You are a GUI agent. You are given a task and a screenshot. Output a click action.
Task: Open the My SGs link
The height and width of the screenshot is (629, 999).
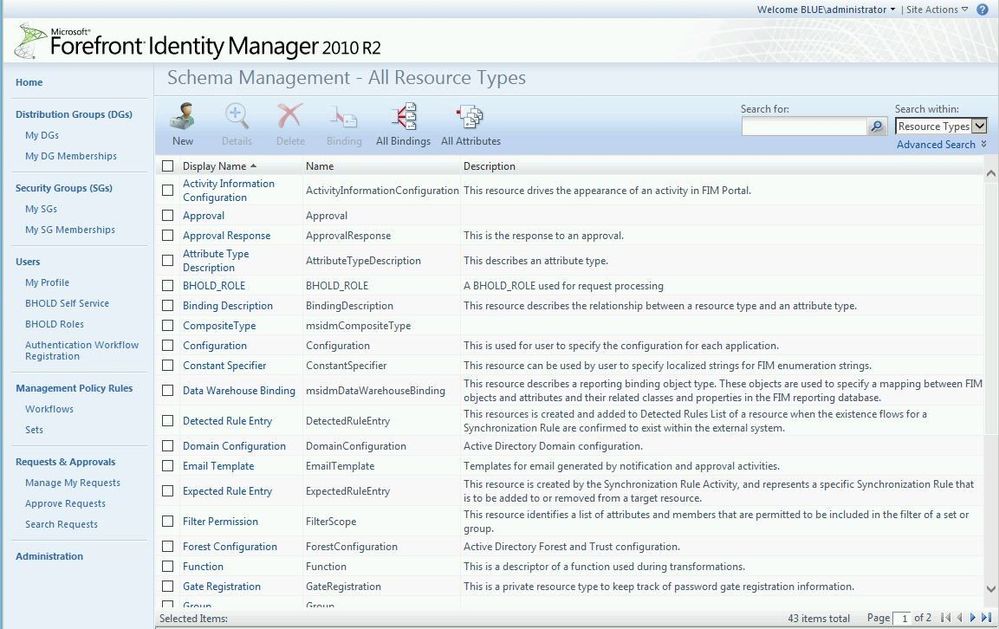pyautogui.click(x=41, y=208)
